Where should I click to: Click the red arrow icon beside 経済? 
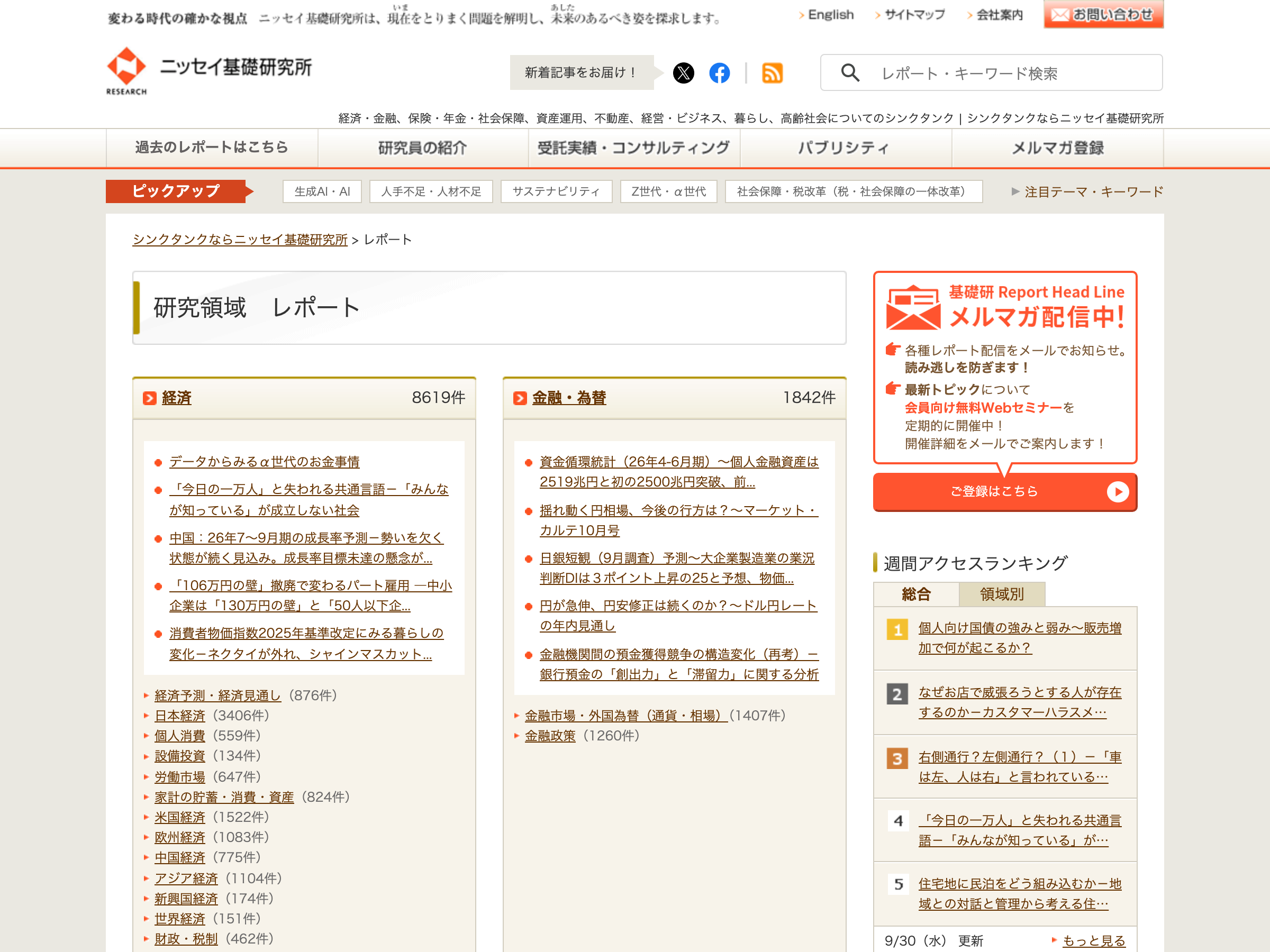(150, 398)
